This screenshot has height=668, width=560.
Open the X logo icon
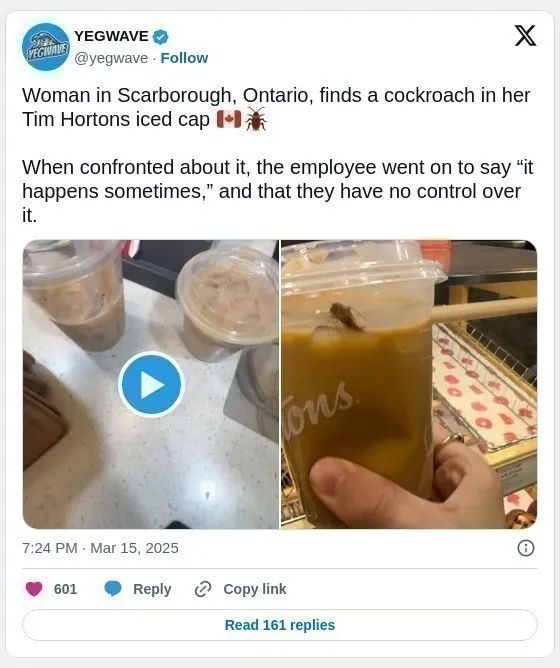click(x=525, y=35)
